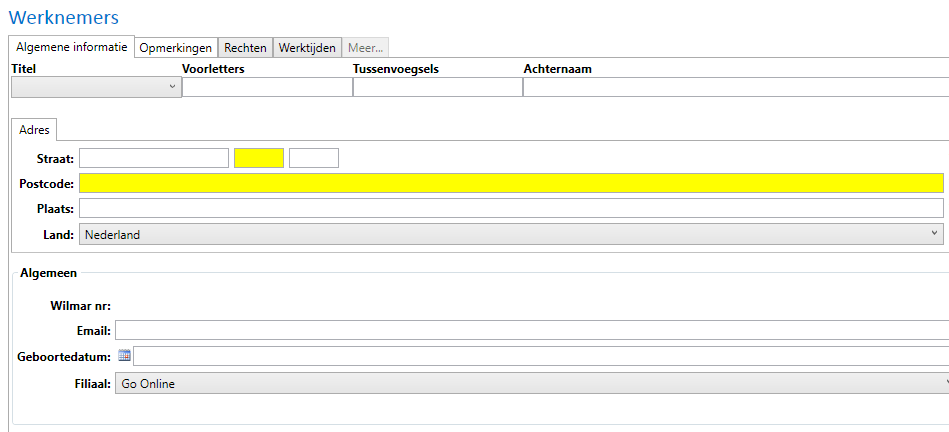Open the Geboortedatum calendar picker icon

[124, 356]
